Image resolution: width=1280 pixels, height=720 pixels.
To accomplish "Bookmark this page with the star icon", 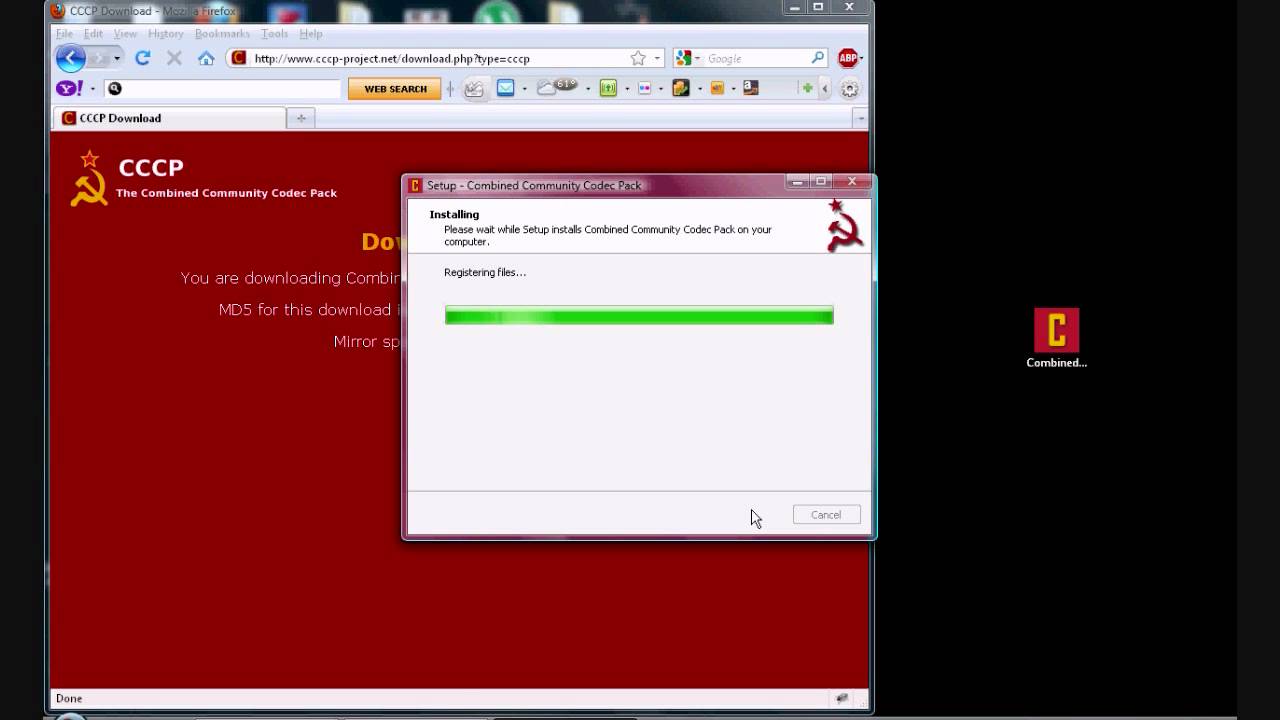I will coord(638,58).
